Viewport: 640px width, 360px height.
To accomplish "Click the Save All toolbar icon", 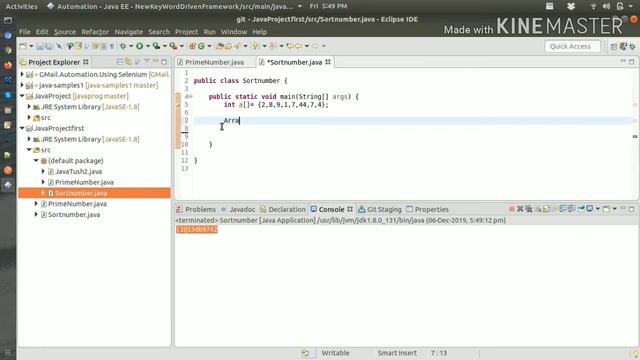I will [x=49, y=46].
